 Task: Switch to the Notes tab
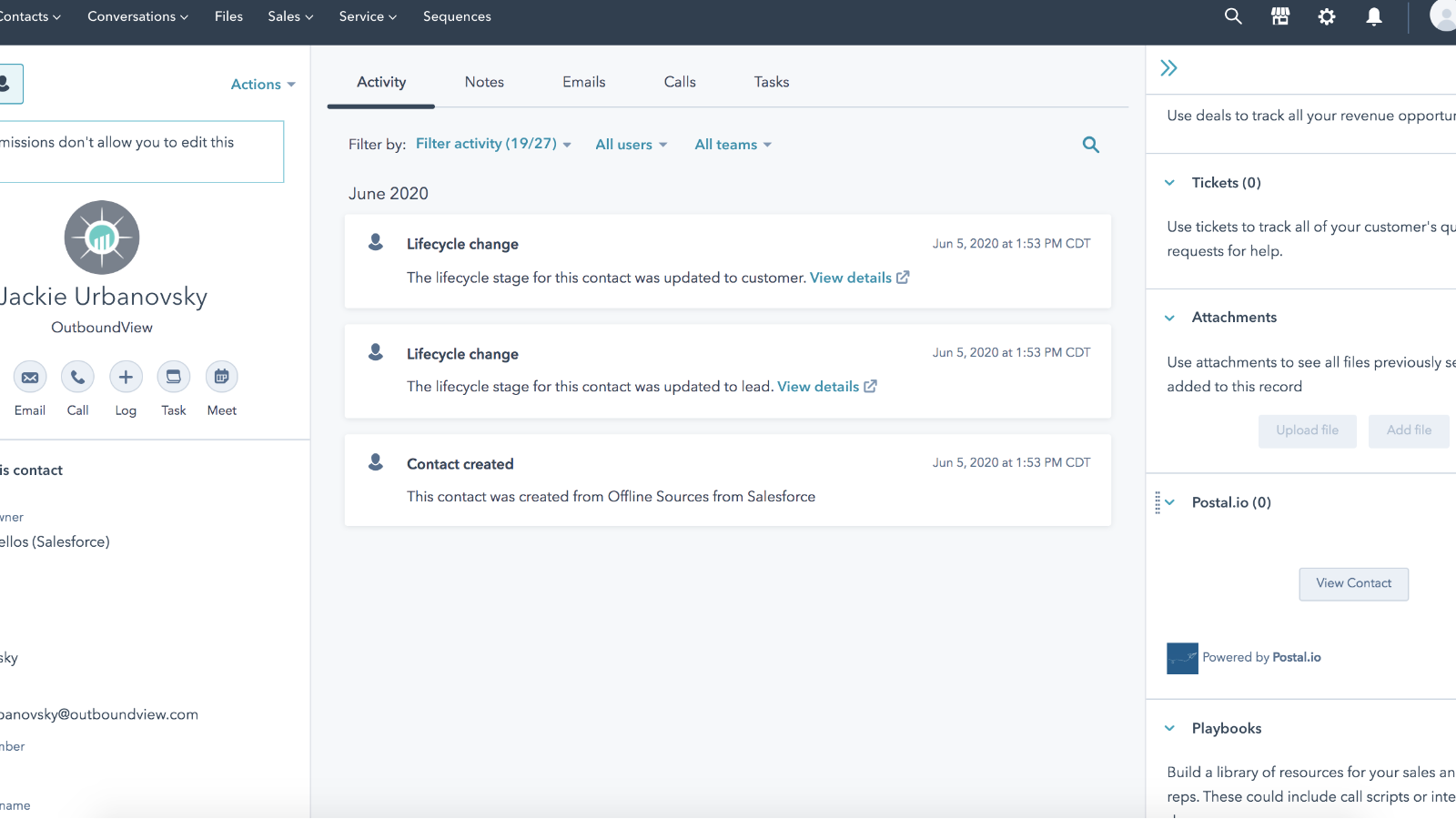point(484,82)
